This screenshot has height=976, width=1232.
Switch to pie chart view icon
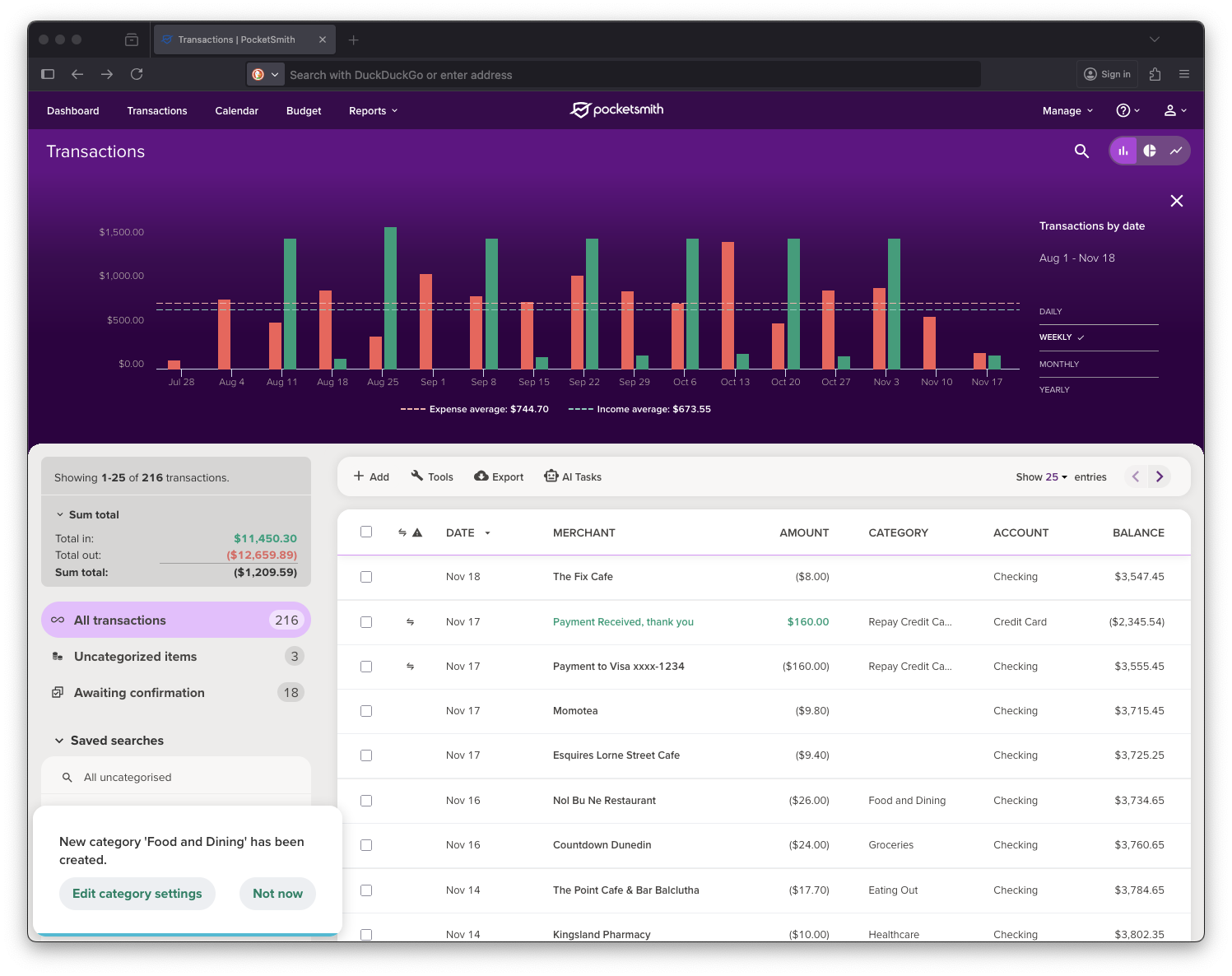click(1150, 151)
